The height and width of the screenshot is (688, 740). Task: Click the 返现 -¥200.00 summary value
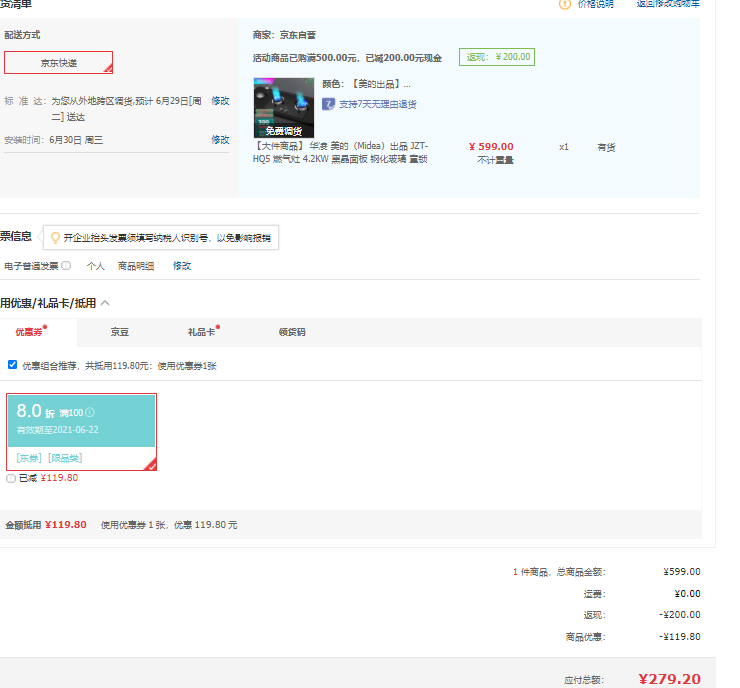coord(680,615)
